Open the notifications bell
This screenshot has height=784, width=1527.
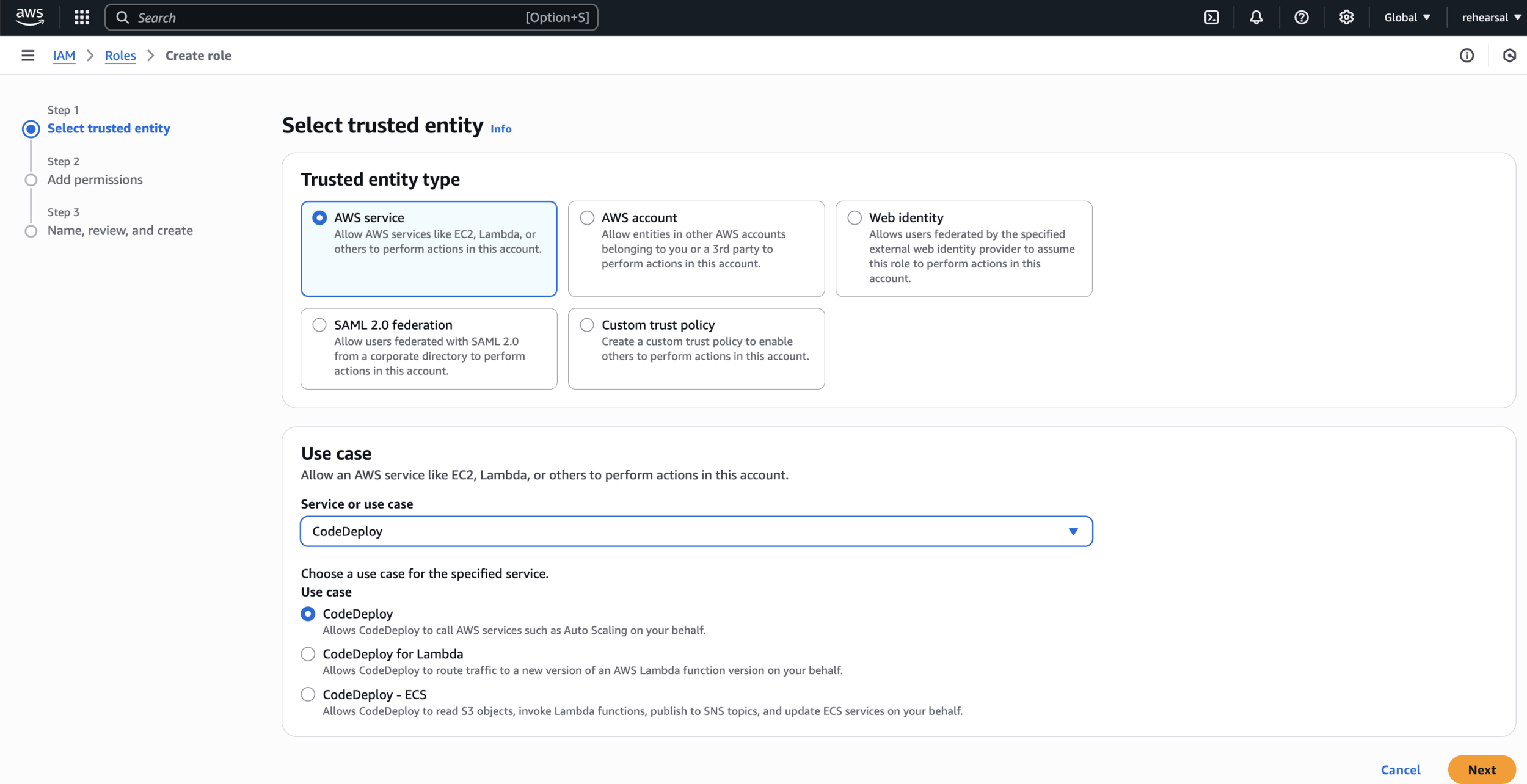(x=1256, y=17)
